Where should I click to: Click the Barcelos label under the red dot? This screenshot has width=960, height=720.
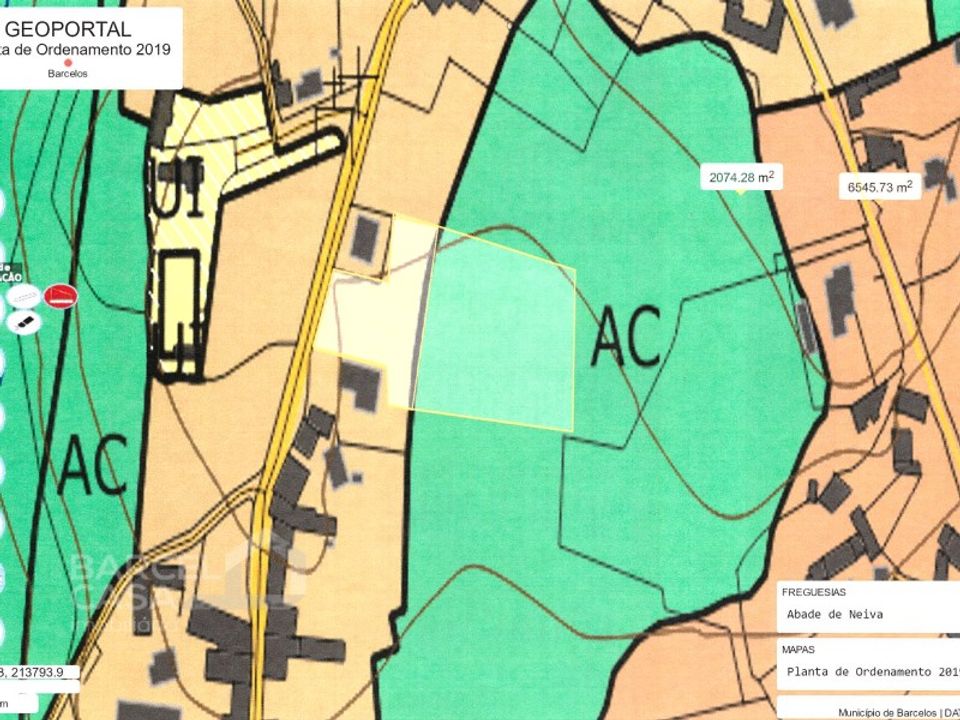point(68,73)
